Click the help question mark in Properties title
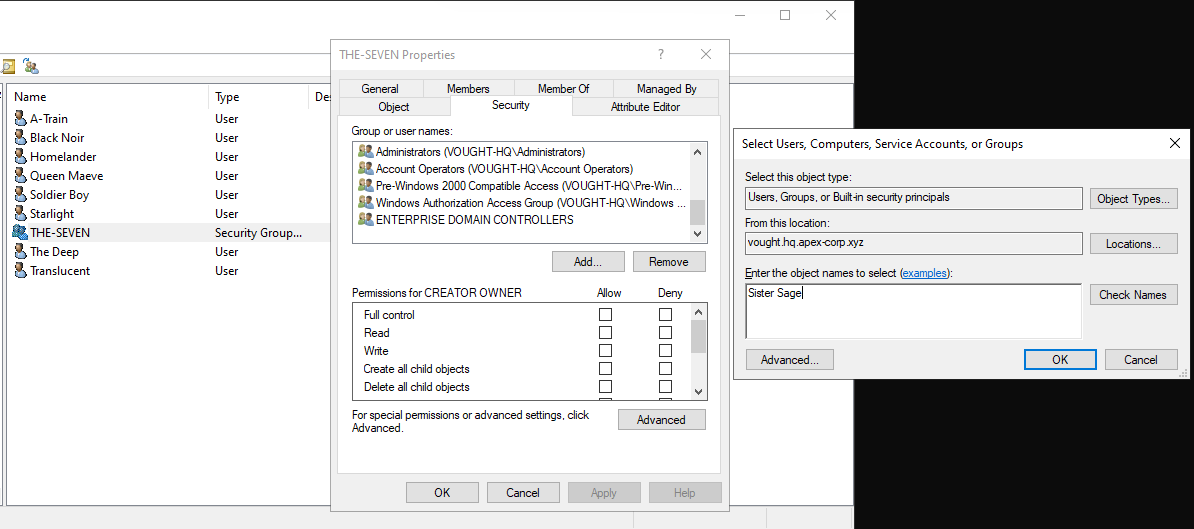 (660, 54)
